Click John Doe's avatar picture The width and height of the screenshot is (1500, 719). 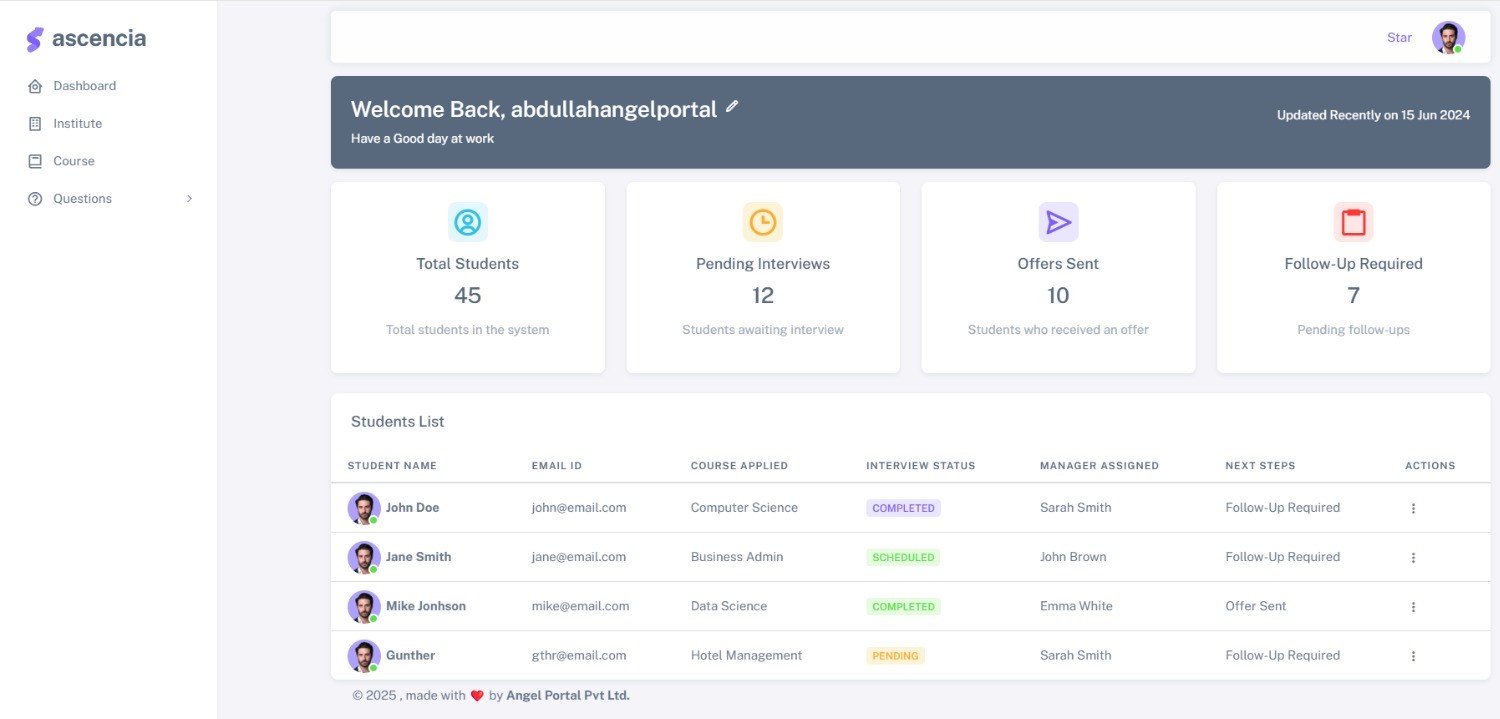click(x=363, y=508)
